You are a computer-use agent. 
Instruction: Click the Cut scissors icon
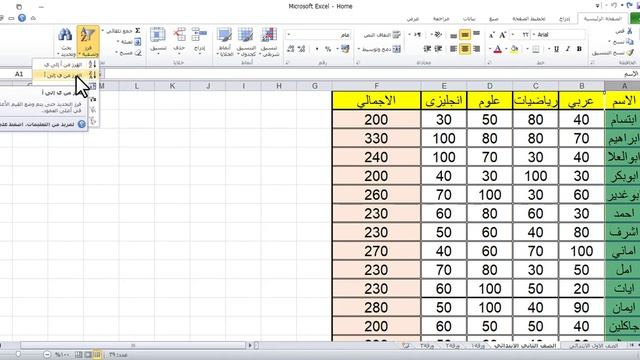tap(630, 31)
